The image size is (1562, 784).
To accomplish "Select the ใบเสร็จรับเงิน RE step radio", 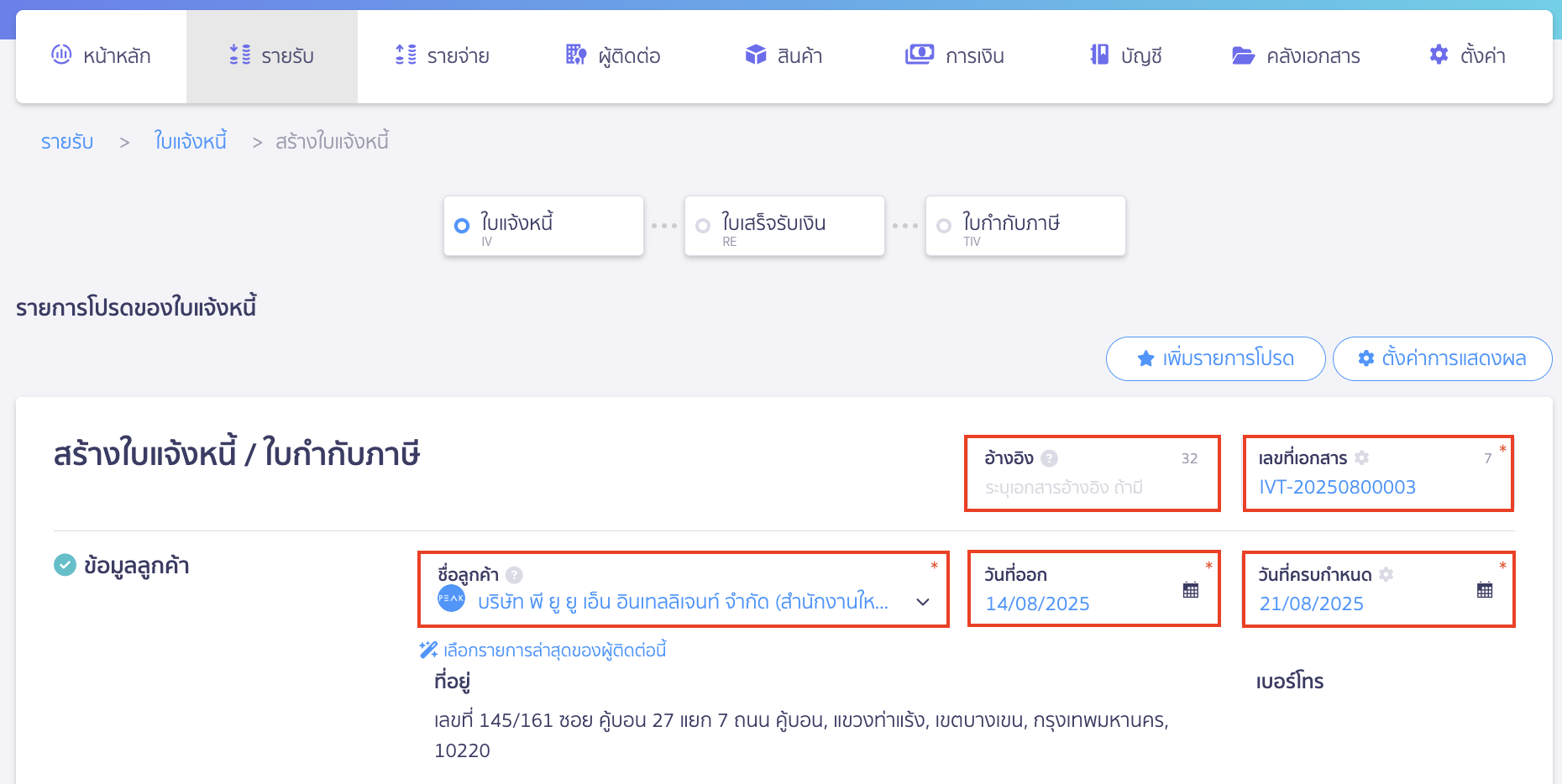I will pyautogui.click(x=702, y=225).
